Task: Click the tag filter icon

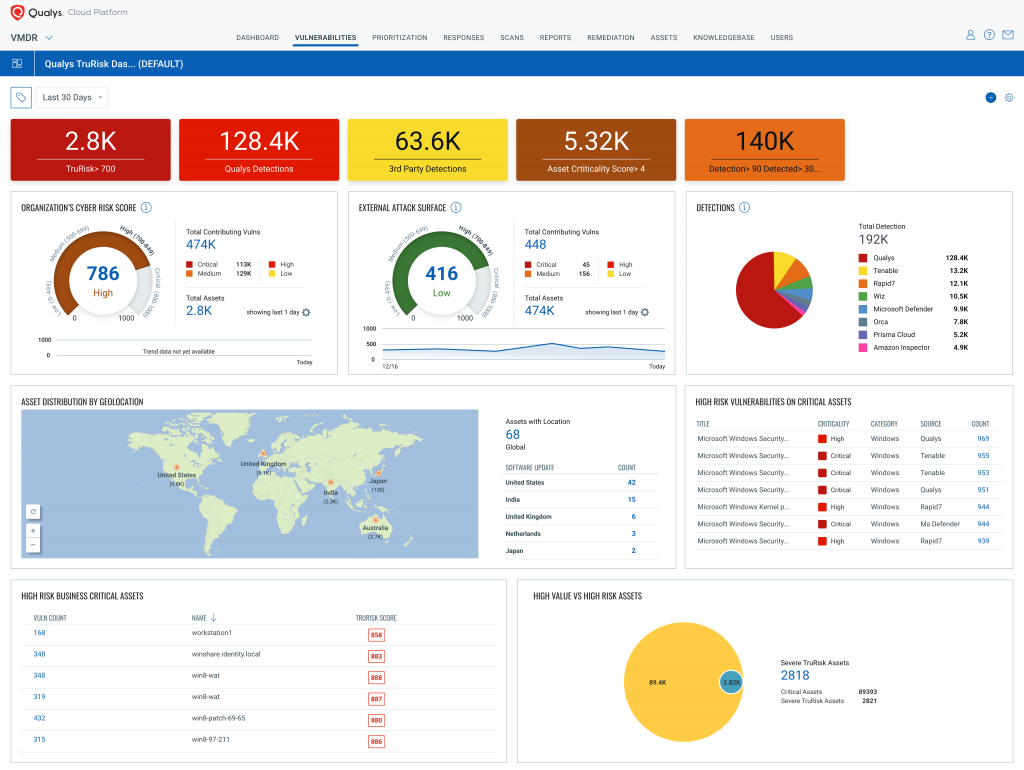Action: (21, 97)
